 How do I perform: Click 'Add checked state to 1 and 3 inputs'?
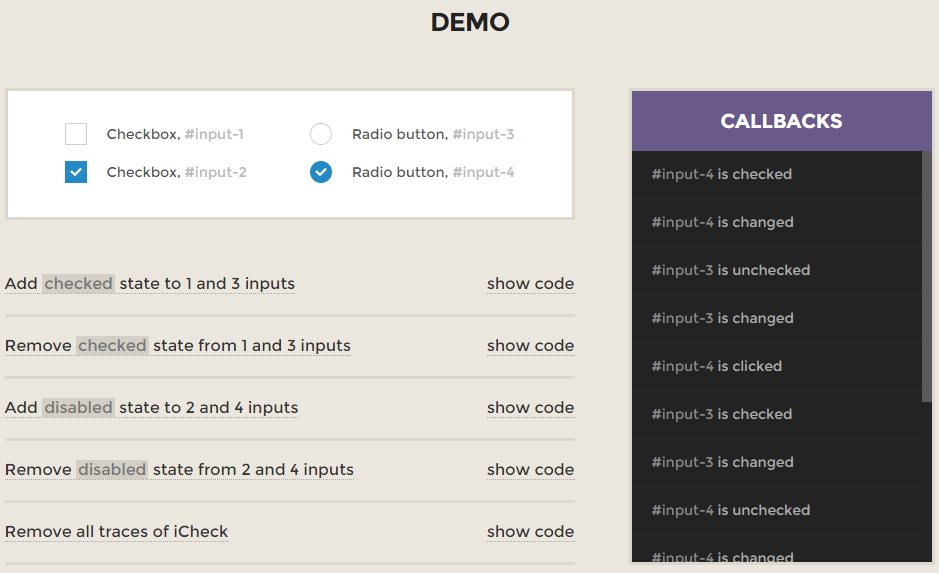(x=150, y=284)
